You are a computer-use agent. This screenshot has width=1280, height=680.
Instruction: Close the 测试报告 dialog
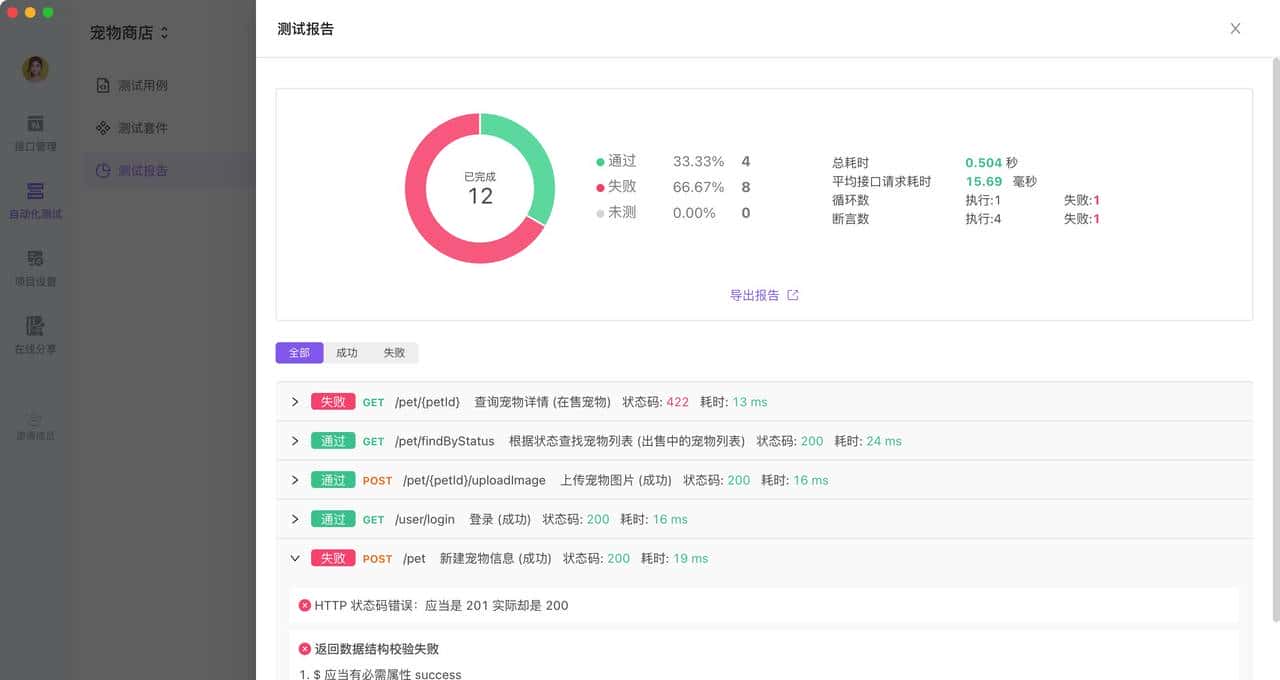coord(1235,28)
